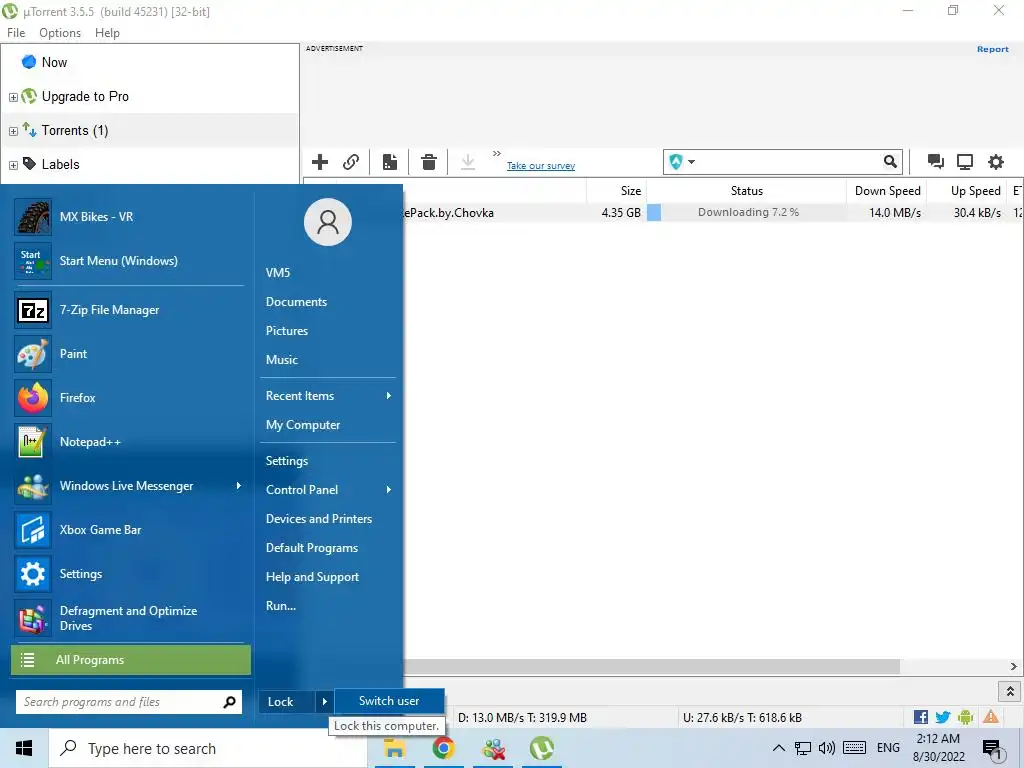The image size is (1024, 768).
Task: Open the Help menu
Action: pyautogui.click(x=107, y=33)
